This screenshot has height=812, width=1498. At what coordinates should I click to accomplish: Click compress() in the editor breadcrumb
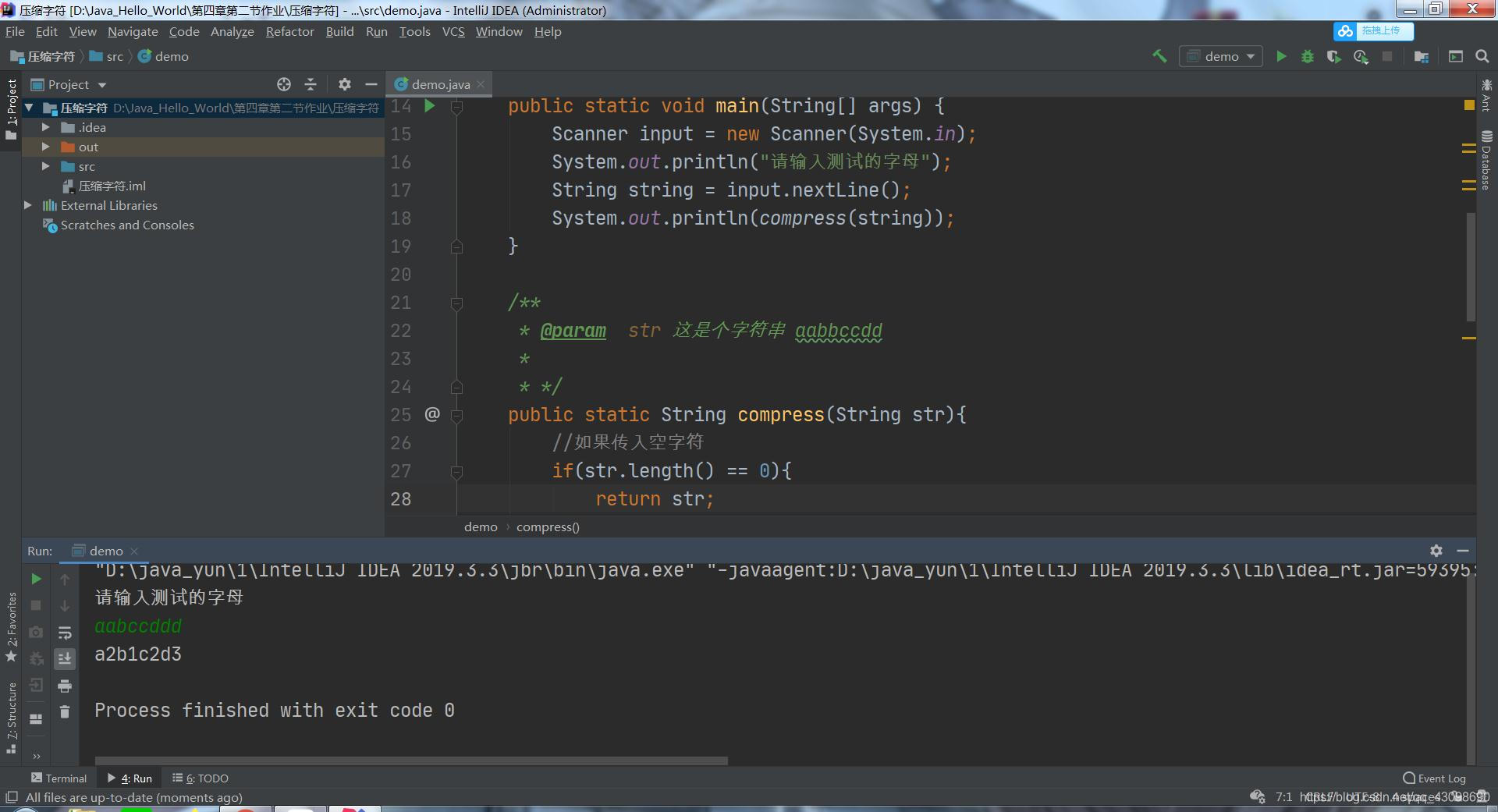548,527
